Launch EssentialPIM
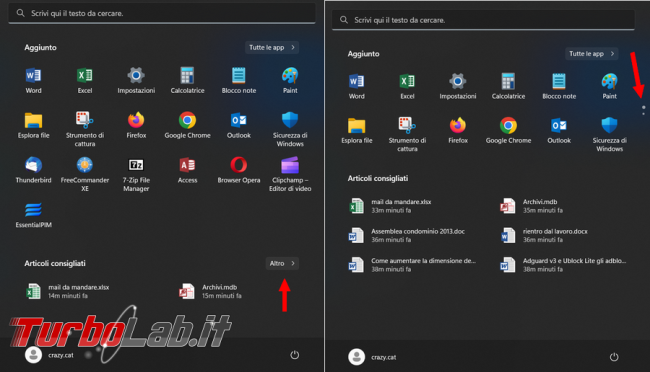Screen dimensions: 650x372 [33, 215]
